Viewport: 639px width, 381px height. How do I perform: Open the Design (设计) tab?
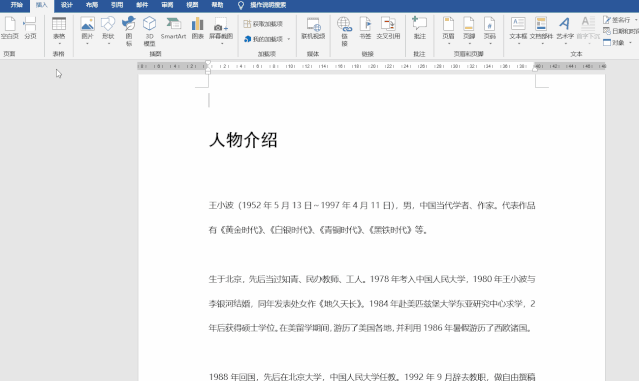pos(67,5)
